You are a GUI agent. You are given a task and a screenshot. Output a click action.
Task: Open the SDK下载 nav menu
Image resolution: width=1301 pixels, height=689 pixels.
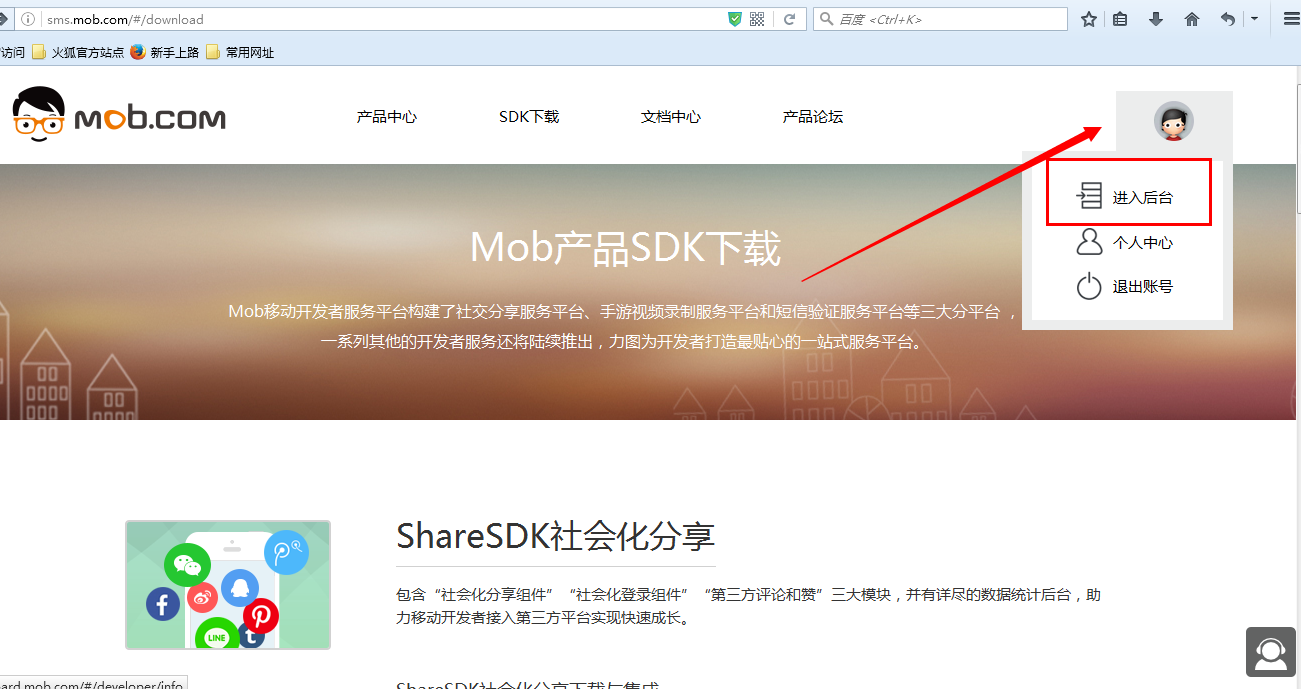coord(529,117)
